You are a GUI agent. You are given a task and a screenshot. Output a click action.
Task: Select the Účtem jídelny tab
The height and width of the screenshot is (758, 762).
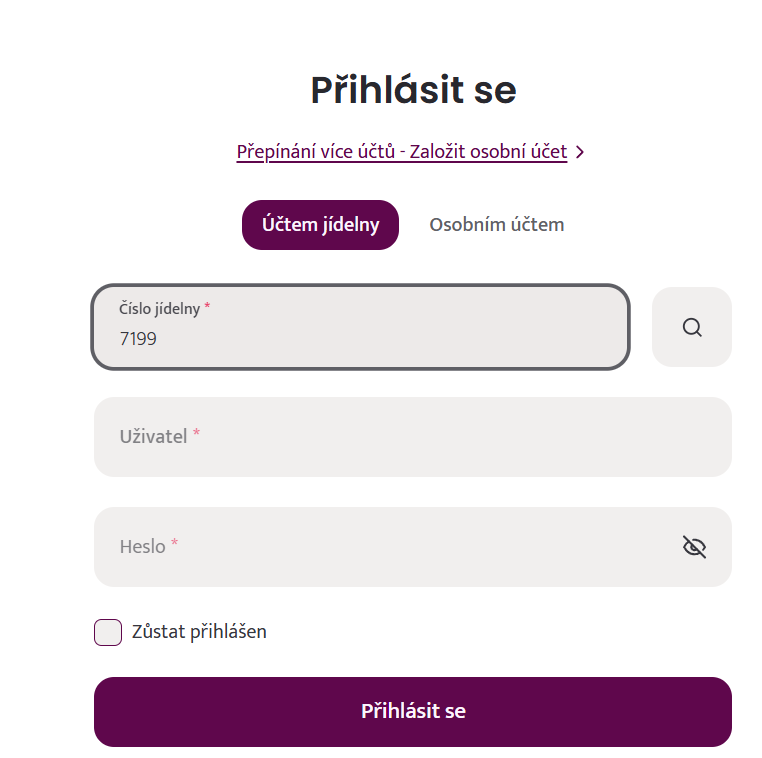[320, 225]
